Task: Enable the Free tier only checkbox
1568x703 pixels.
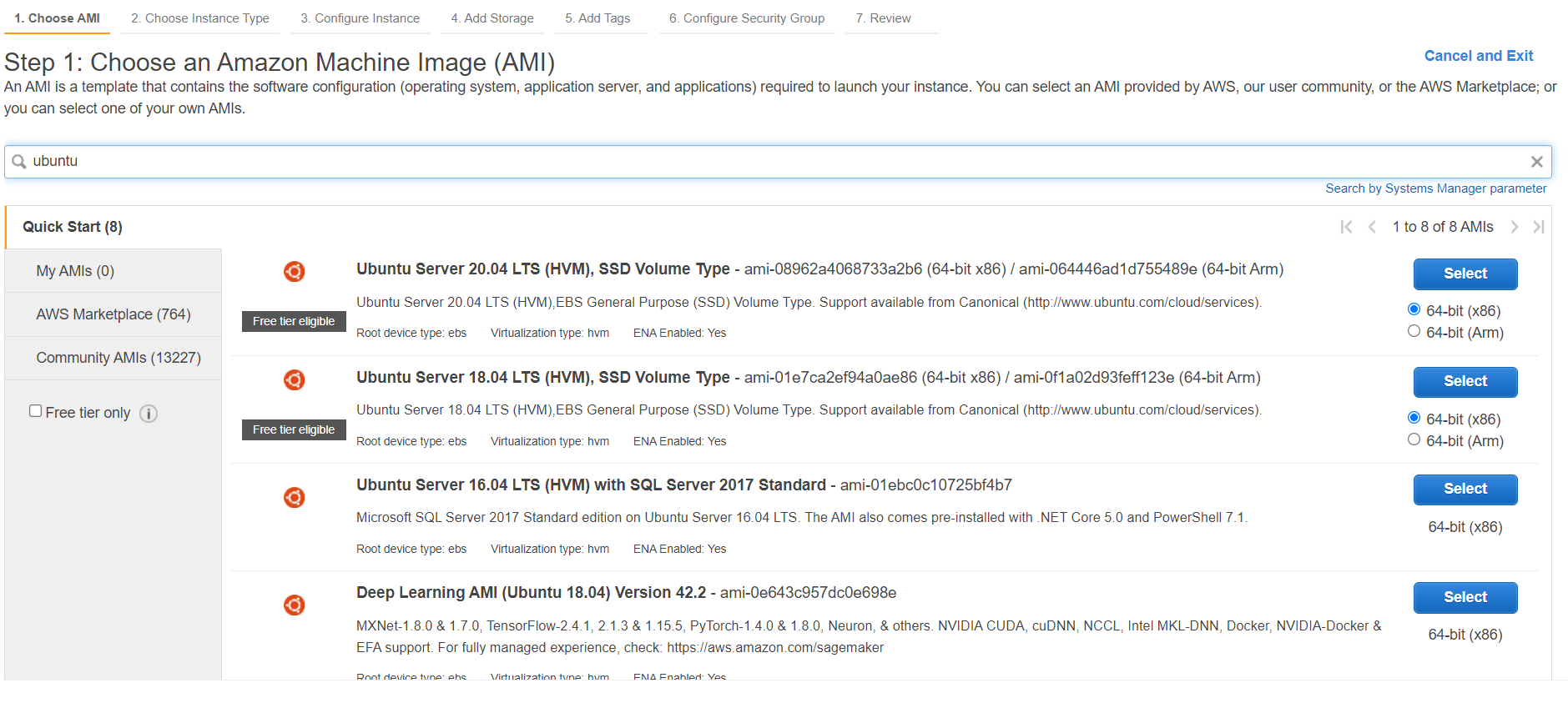Action: click(35, 411)
